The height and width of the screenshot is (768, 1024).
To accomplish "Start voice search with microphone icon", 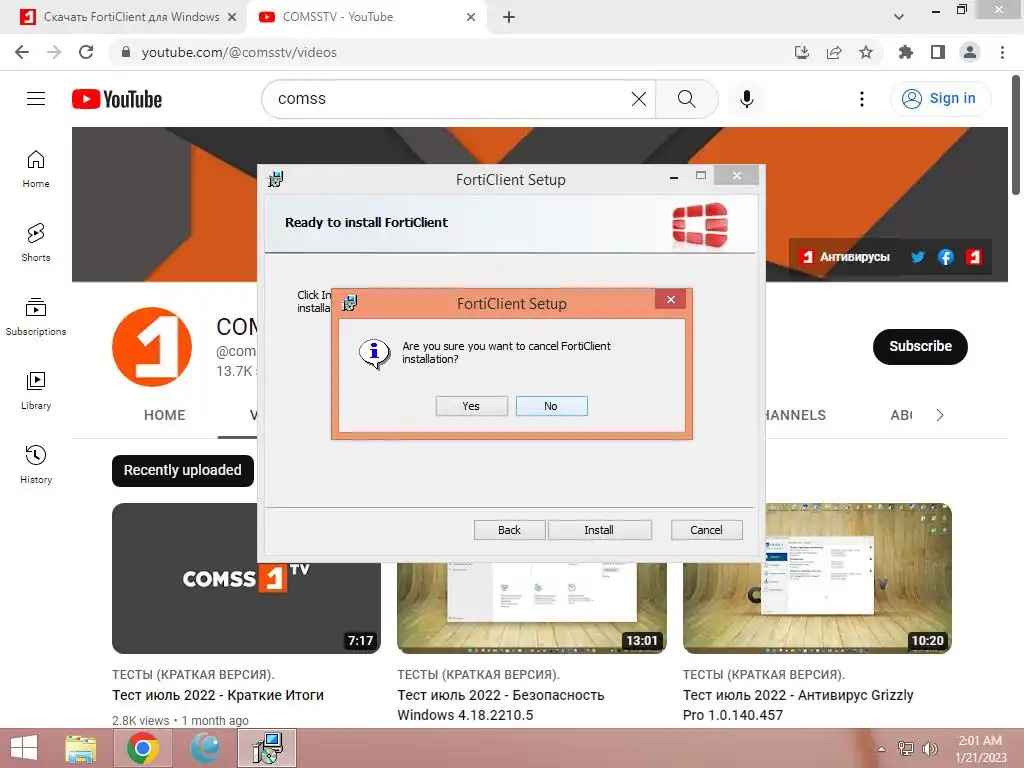I will coord(746,99).
